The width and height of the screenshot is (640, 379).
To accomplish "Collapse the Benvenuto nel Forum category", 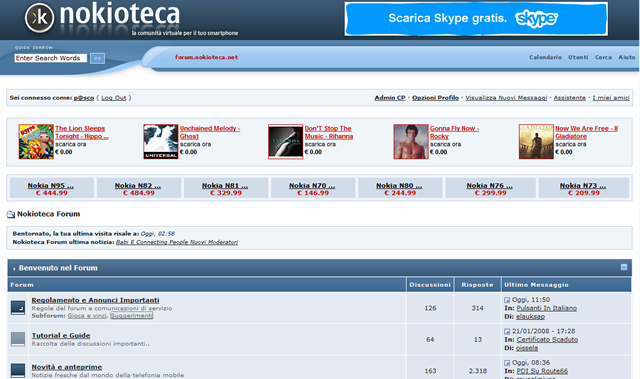I will (x=624, y=267).
